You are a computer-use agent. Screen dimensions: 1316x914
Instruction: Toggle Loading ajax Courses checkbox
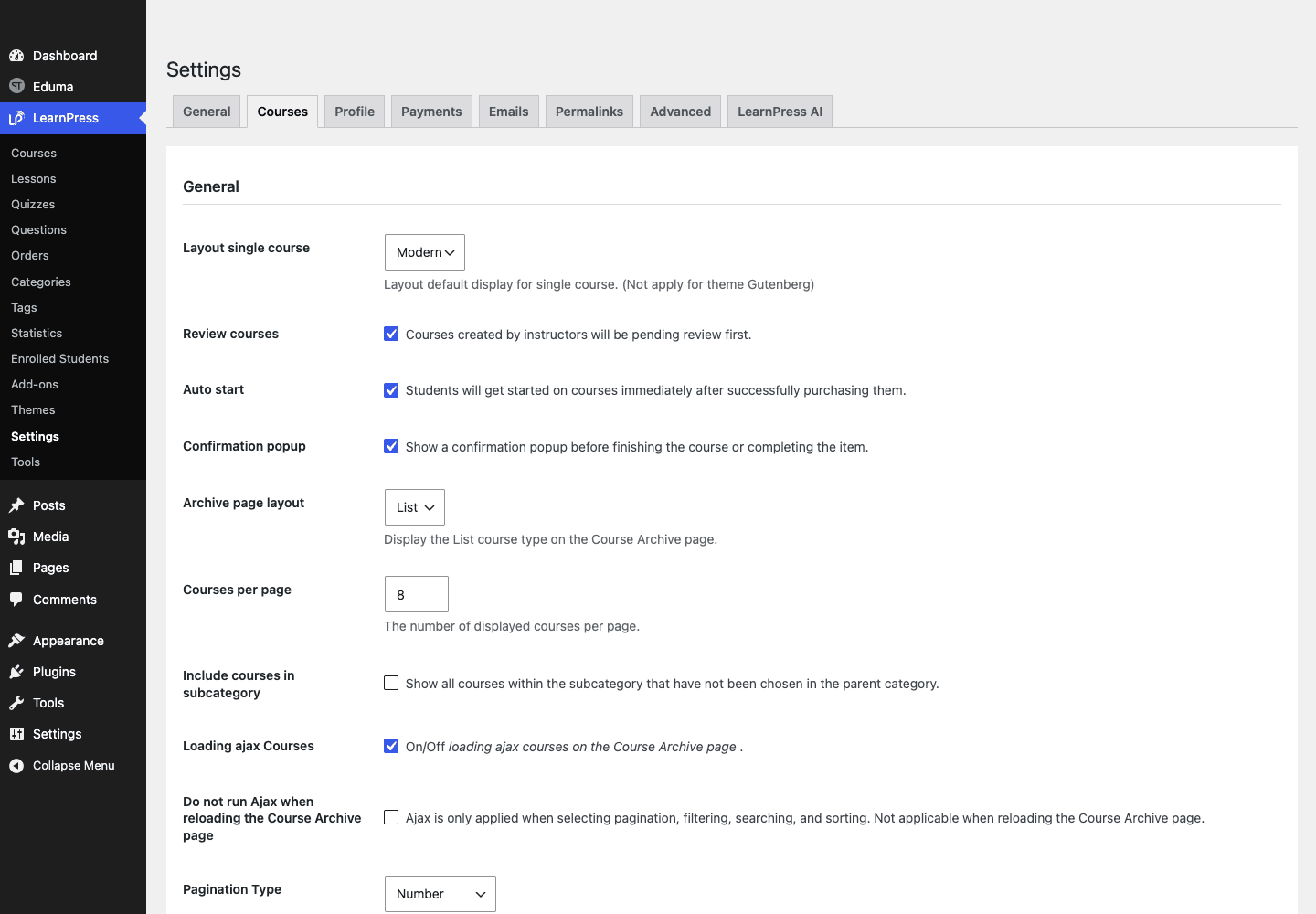click(x=391, y=746)
